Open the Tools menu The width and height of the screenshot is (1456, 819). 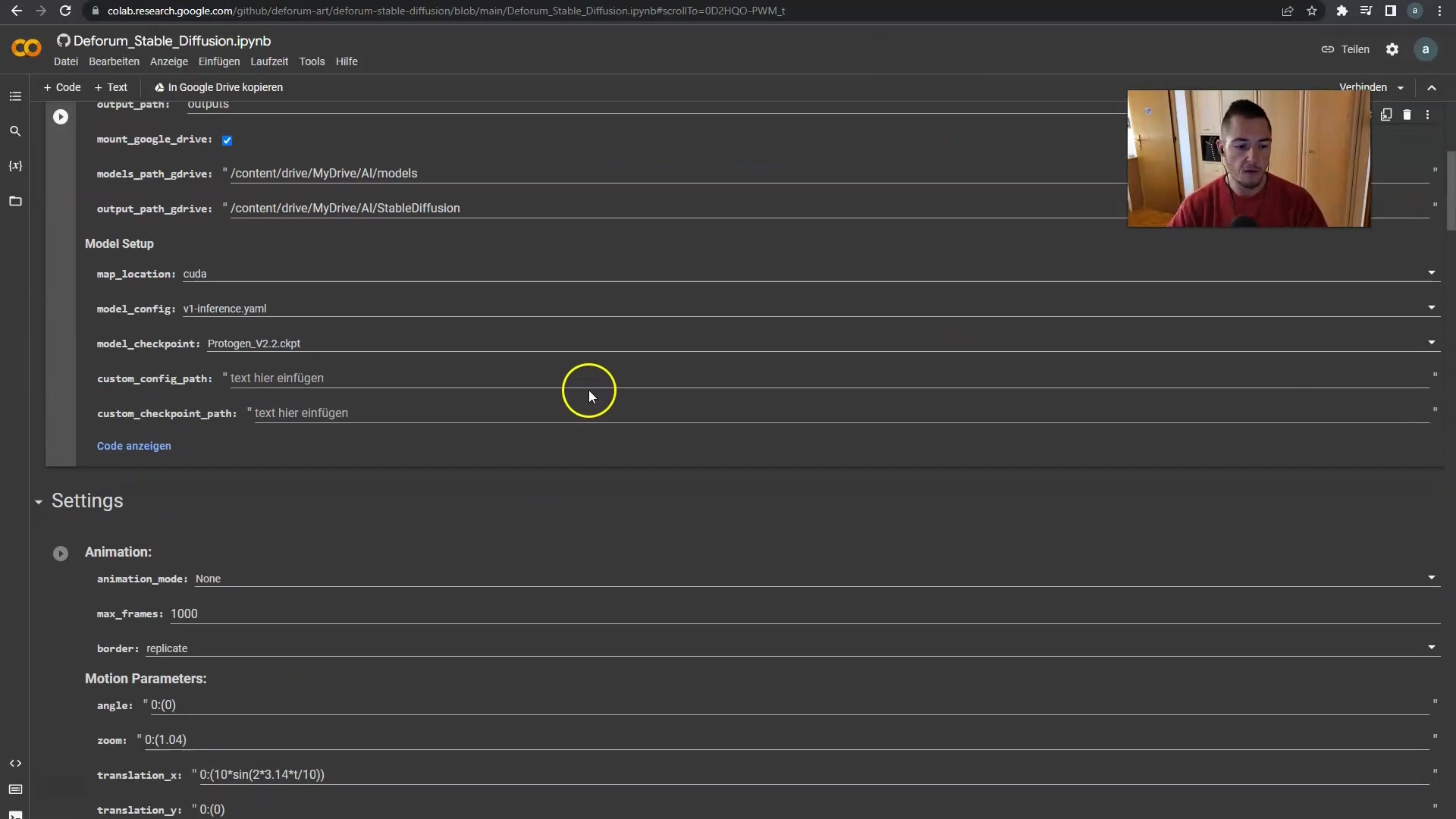[312, 61]
